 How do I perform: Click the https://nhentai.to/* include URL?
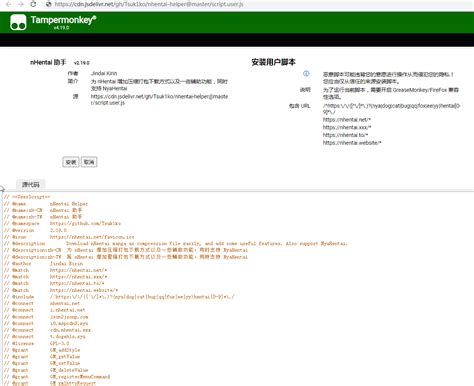(345, 135)
